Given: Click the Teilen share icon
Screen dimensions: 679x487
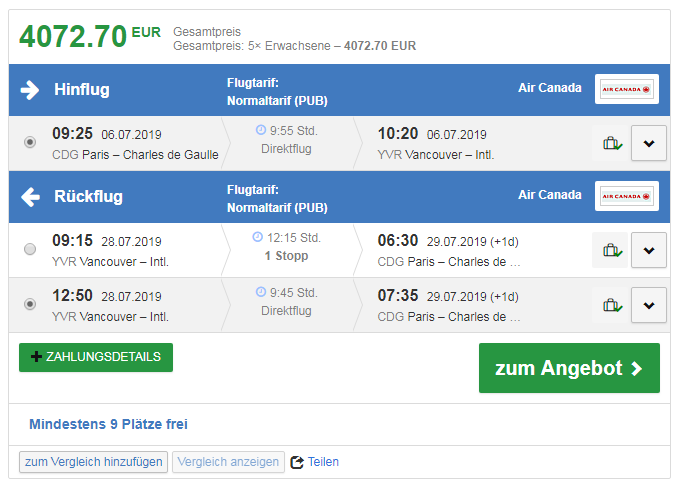Looking at the screenshot, I should (x=297, y=462).
